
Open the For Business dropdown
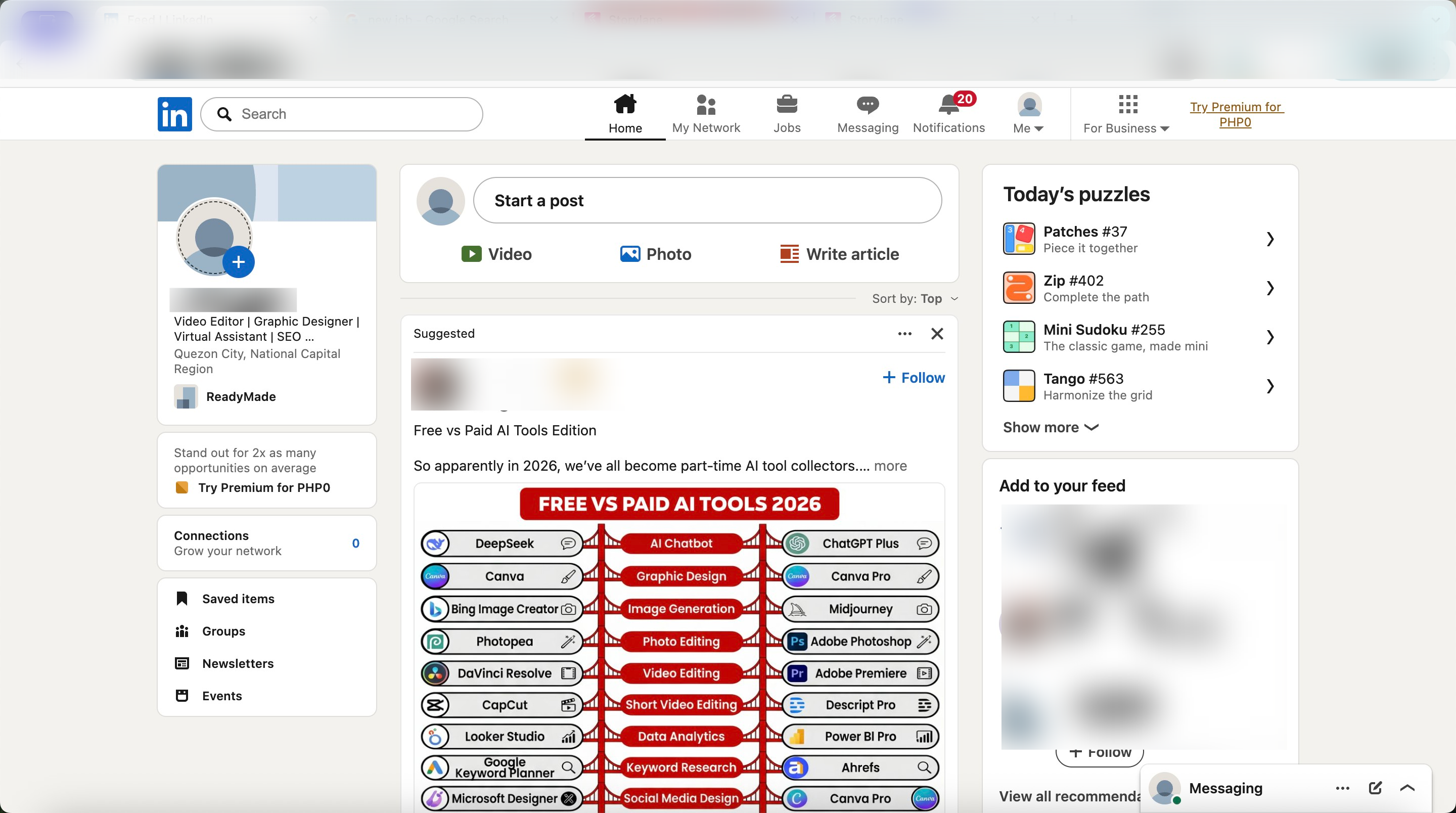[x=1126, y=113]
